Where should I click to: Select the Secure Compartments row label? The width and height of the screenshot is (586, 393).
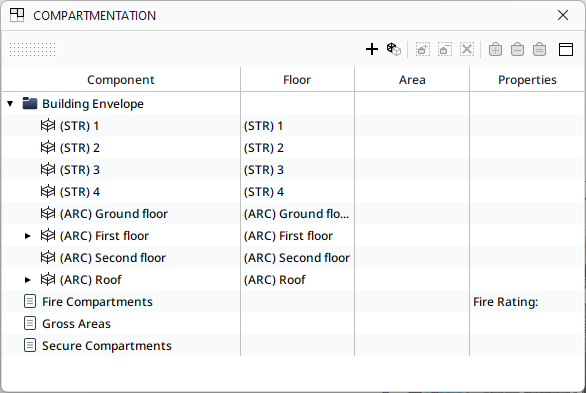click(107, 346)
